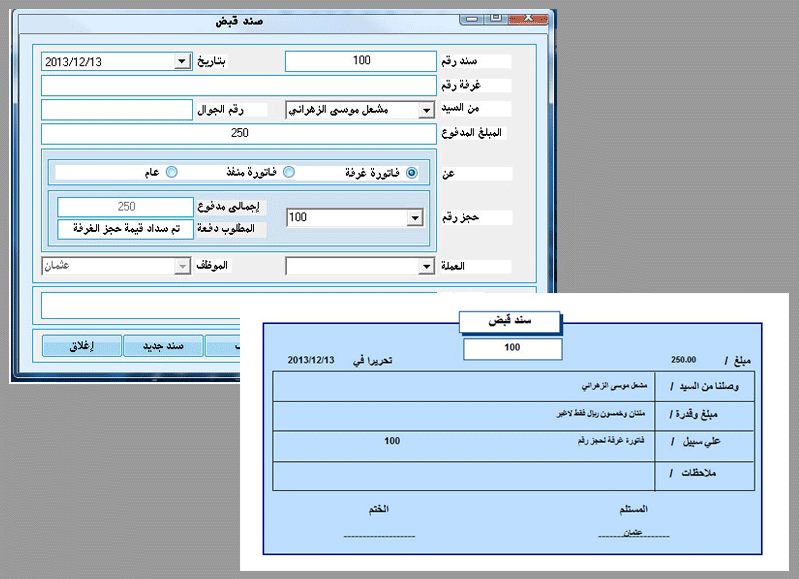Screen dimensions: 799x579
Task: Click the 'وصلنا من السيد' row label on receipt
Action: 704,387
